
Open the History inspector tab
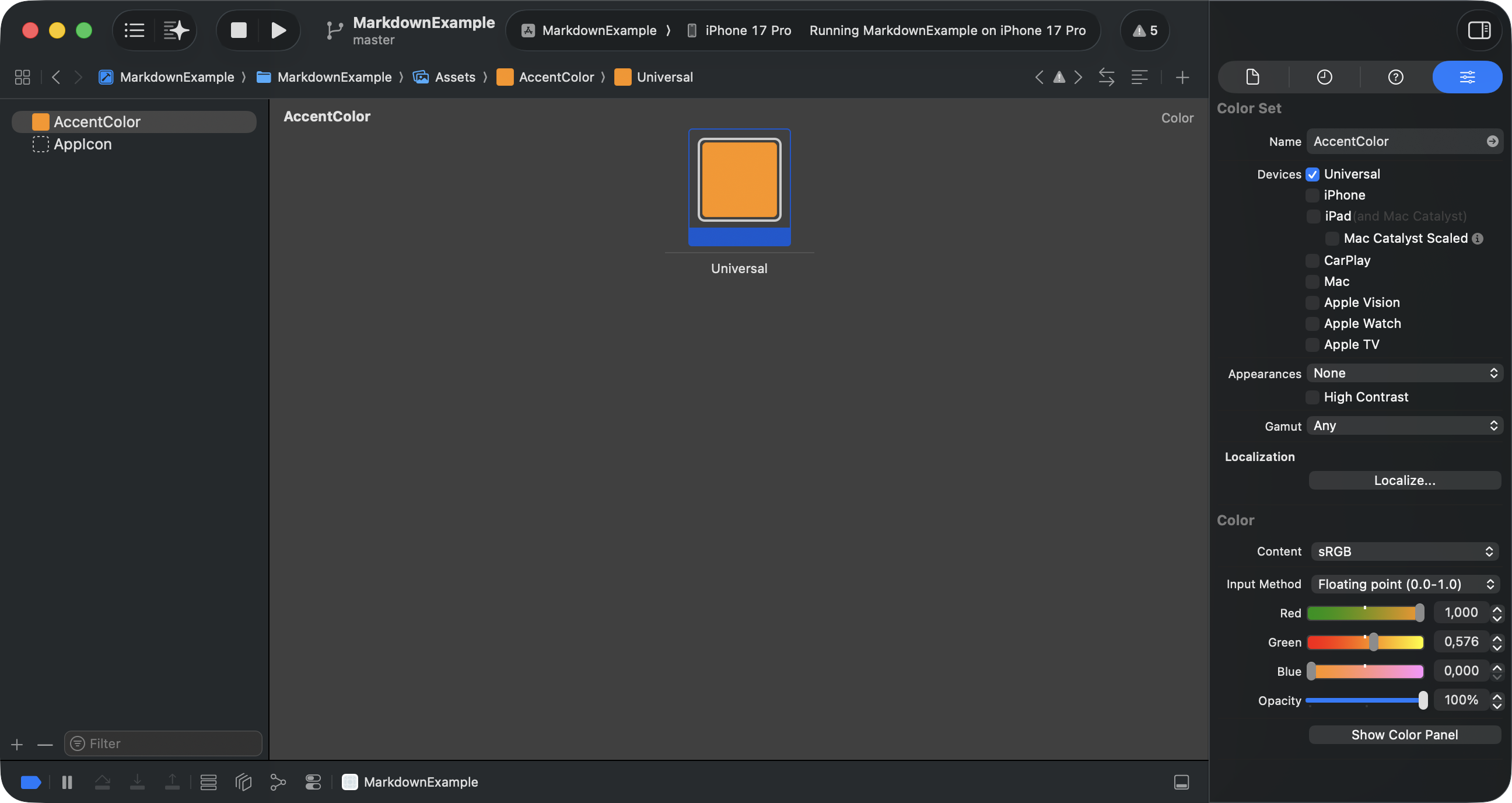1324,77
